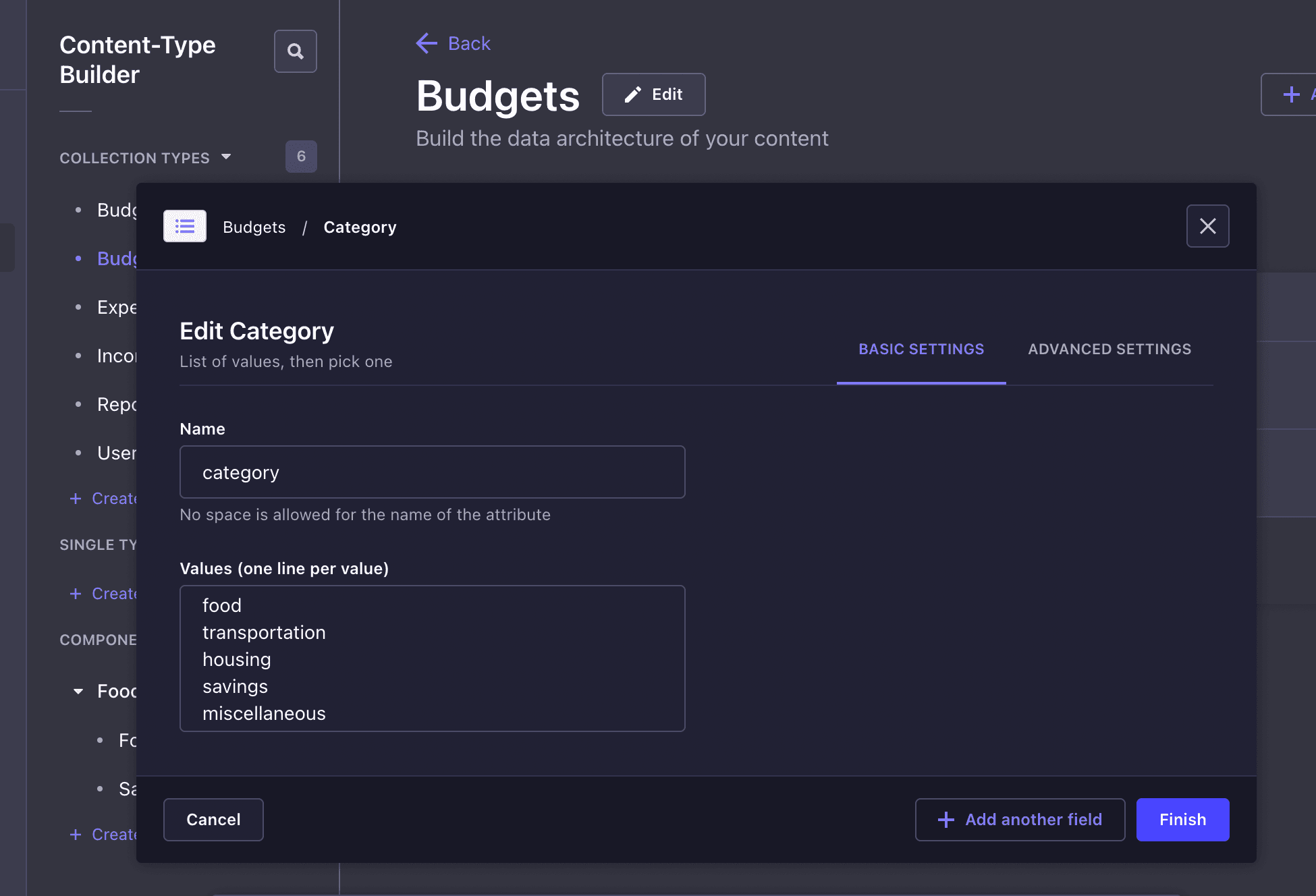The image size is (1316, 896).
Task: Open the Sa… component under Food
Action: click(128, 789)
